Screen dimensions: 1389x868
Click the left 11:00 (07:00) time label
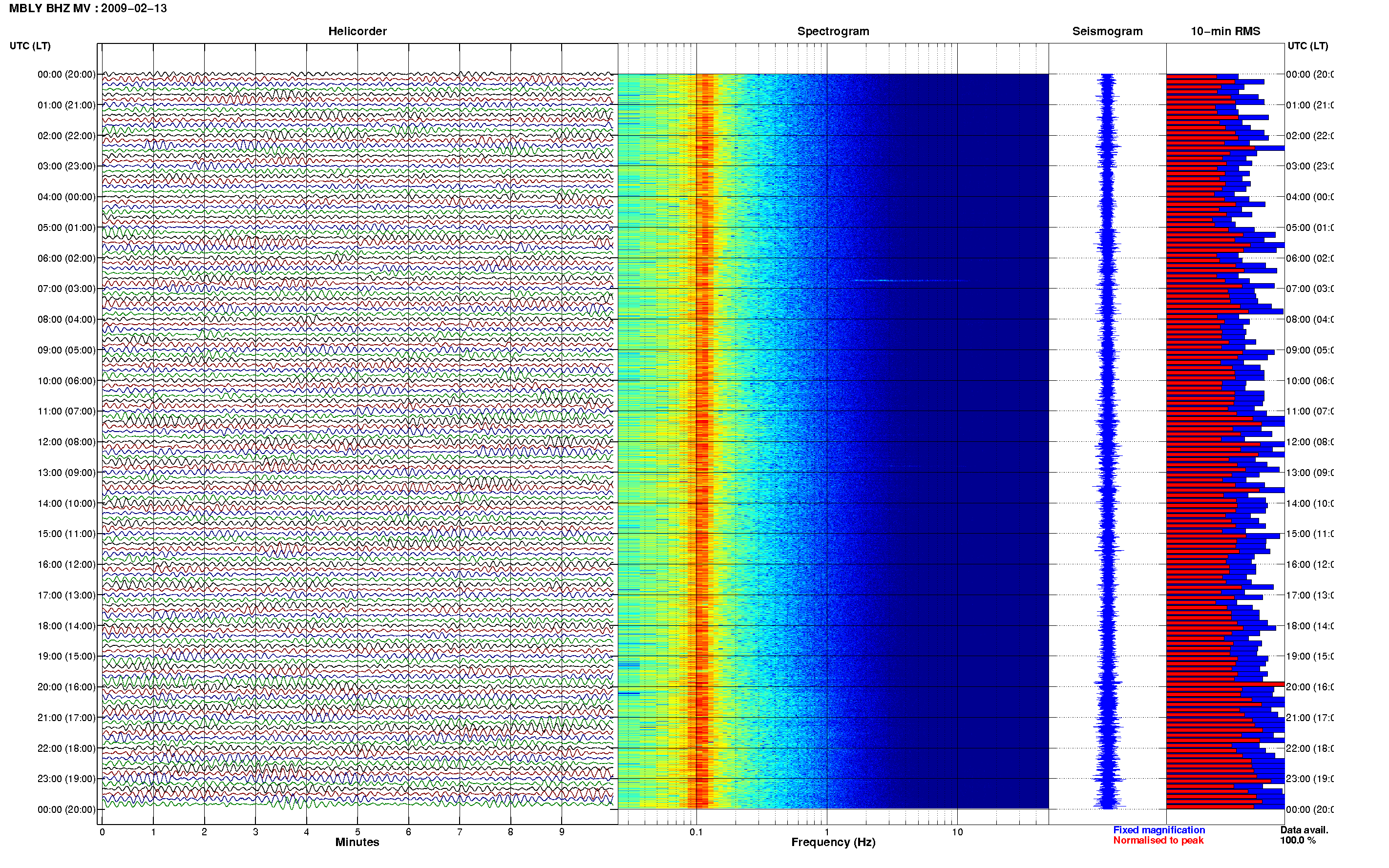[66, 411]
